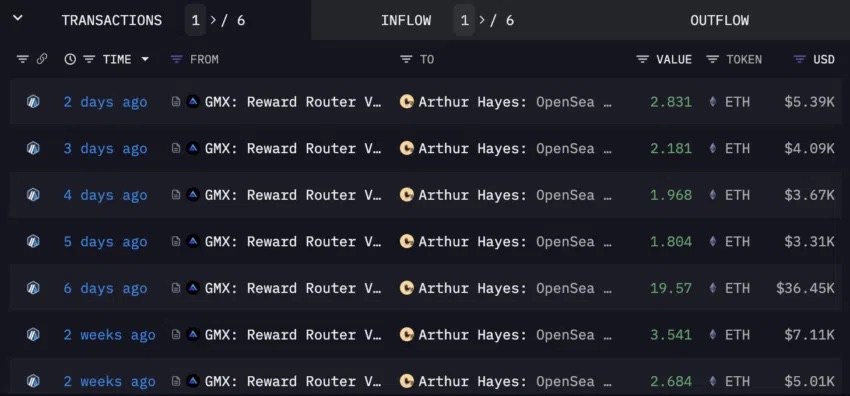
Task: Click the GMX logo in the 3 days ago row
Action: 193,148
